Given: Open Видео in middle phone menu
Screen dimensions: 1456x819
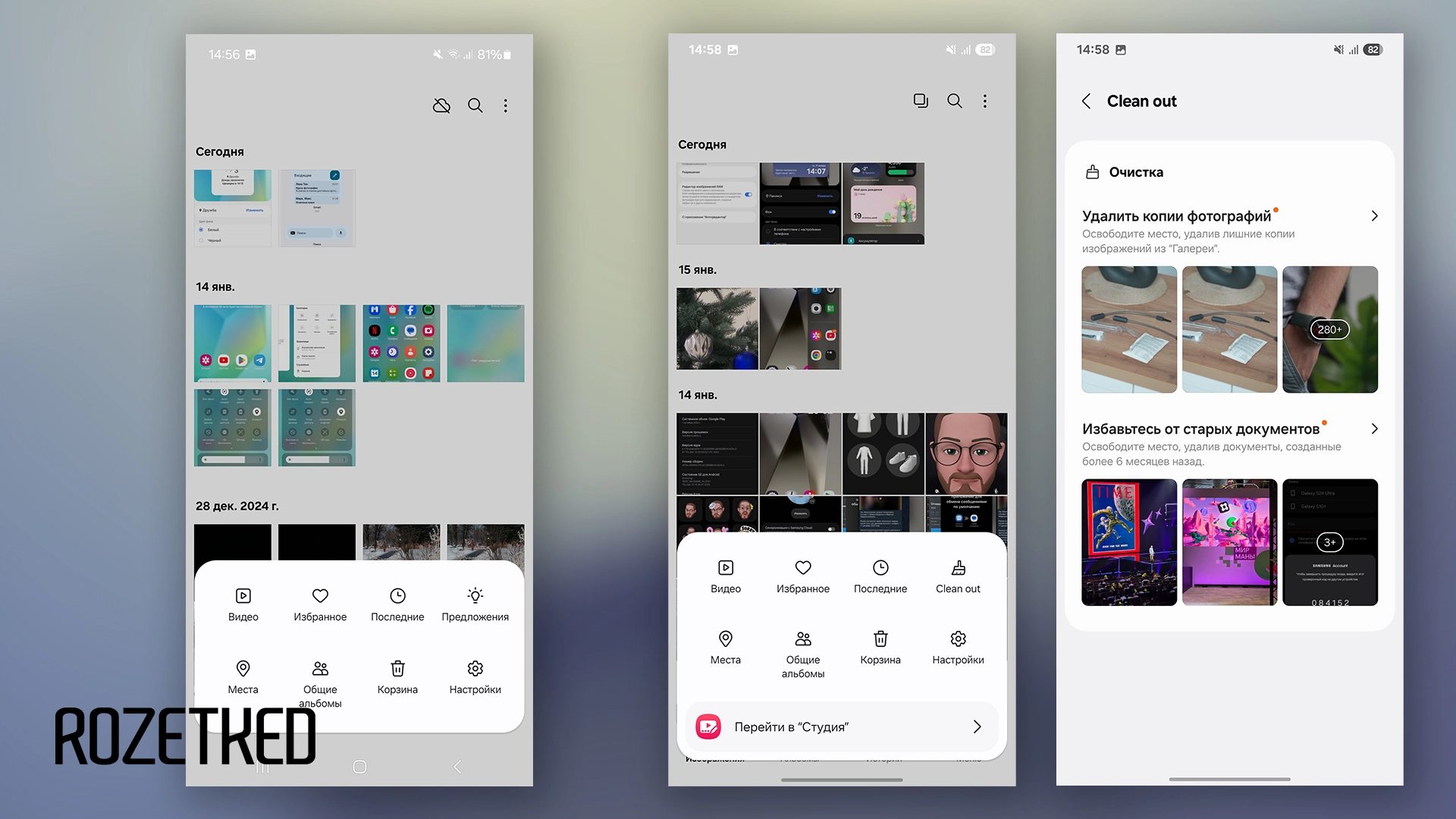Looking at the screenshot, I should (x=726, y=576).
